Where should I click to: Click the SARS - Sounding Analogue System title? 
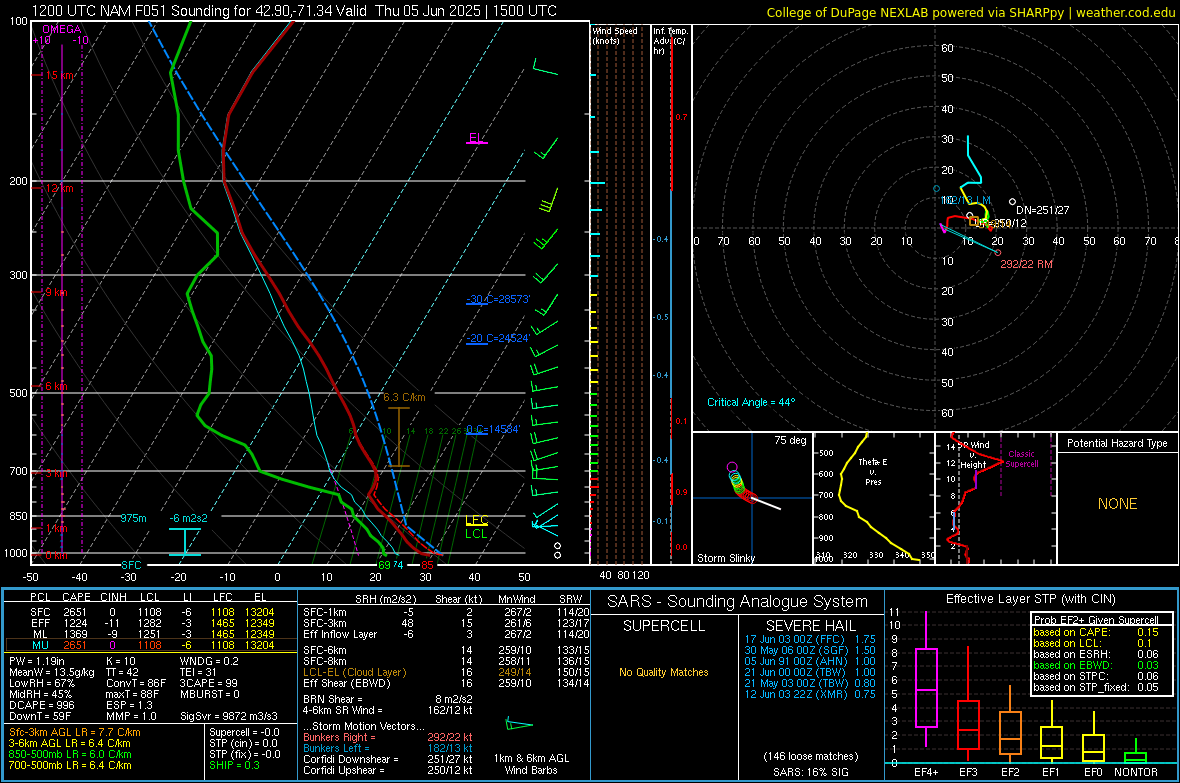pos(738,602)
